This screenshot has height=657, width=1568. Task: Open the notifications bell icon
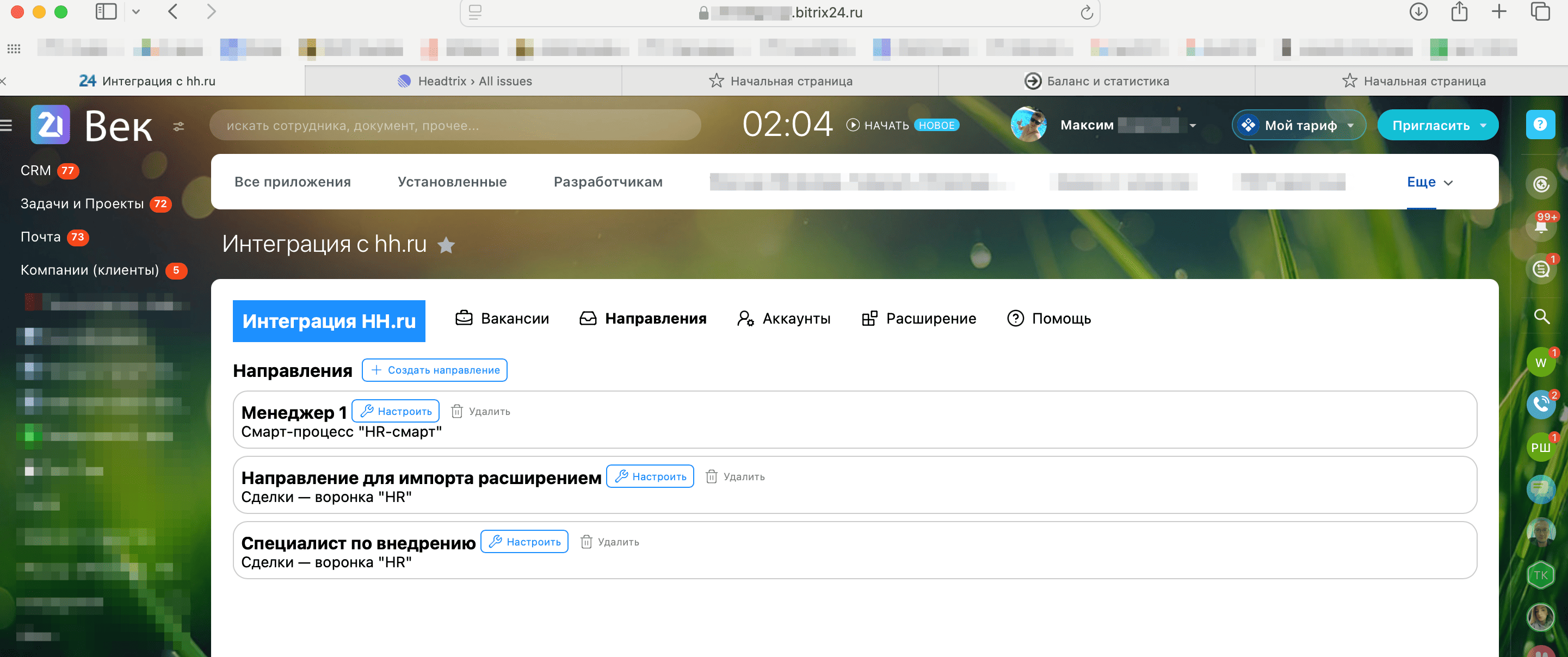1541,226
